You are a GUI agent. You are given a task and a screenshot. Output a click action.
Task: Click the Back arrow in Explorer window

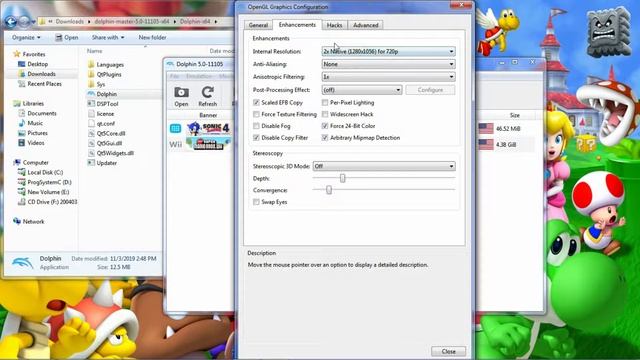[x=11, y=21]
